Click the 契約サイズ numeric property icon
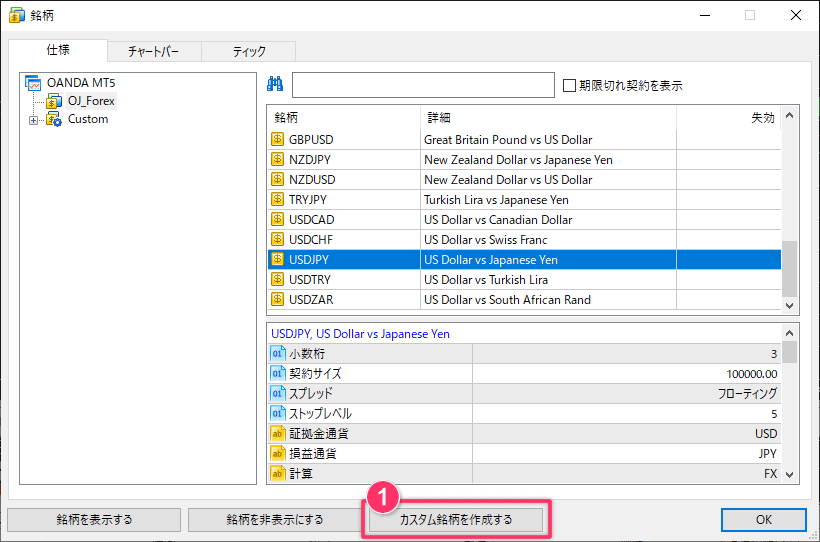Image resolution: width=820 pixels, height=542 pixels. point(278,374)
